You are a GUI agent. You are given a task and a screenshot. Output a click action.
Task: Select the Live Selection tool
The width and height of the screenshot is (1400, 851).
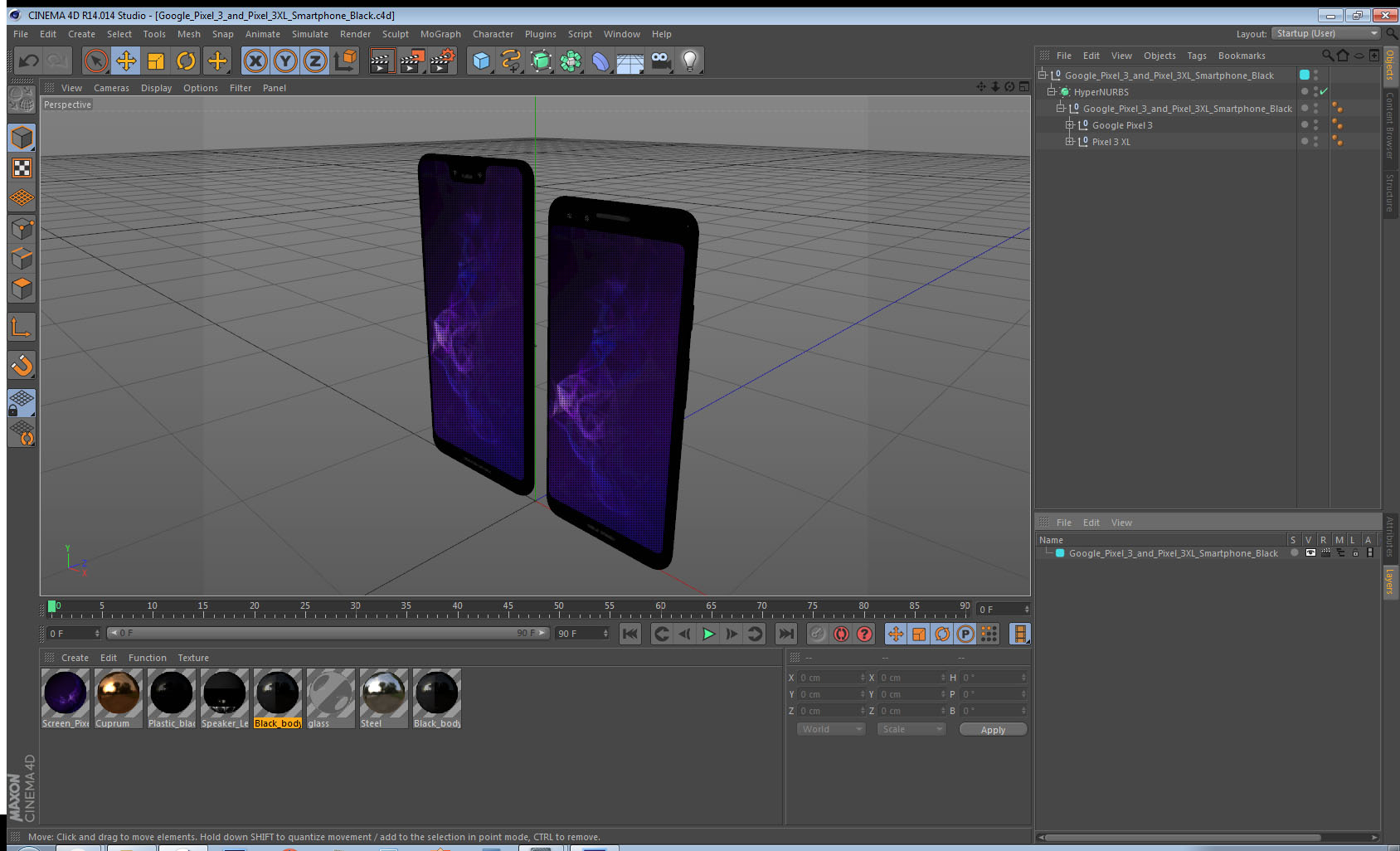click(x=96, y=61)
